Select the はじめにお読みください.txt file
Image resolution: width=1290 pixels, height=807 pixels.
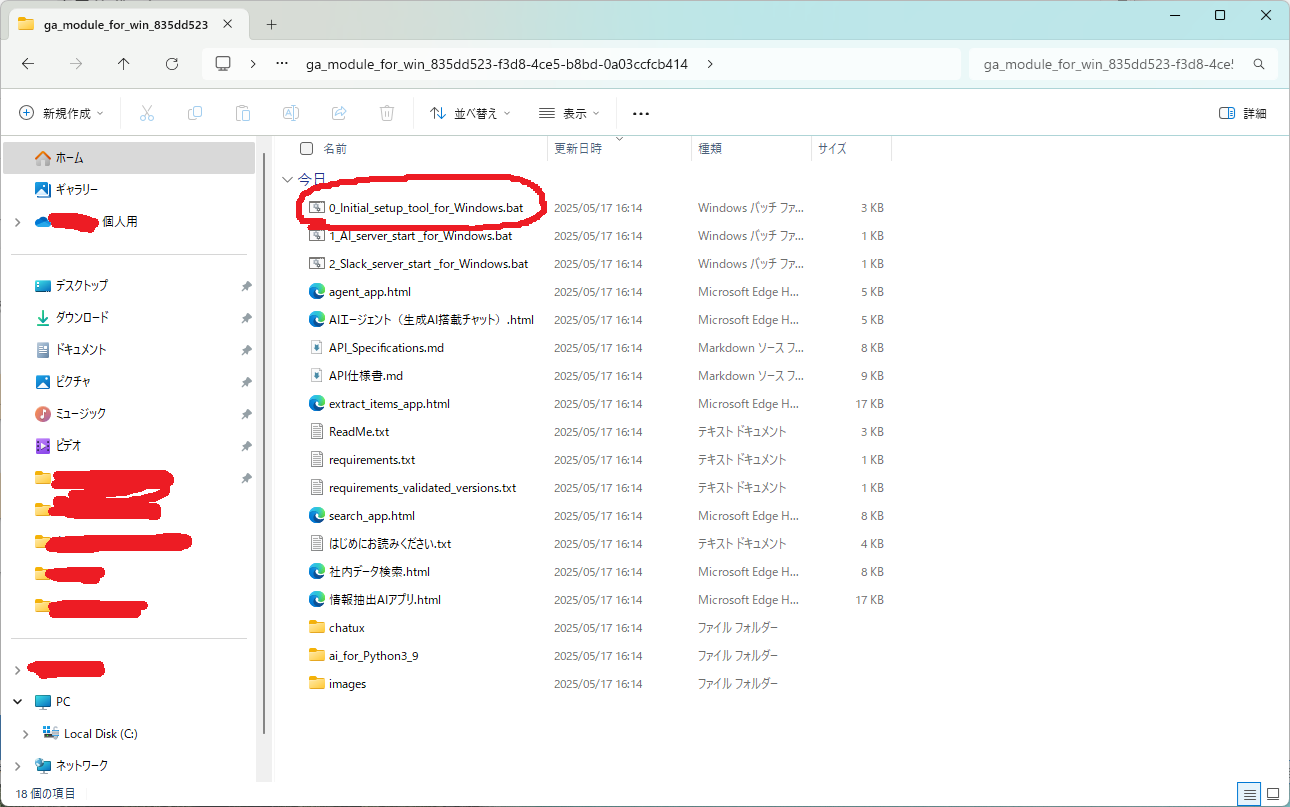point(390,544)
